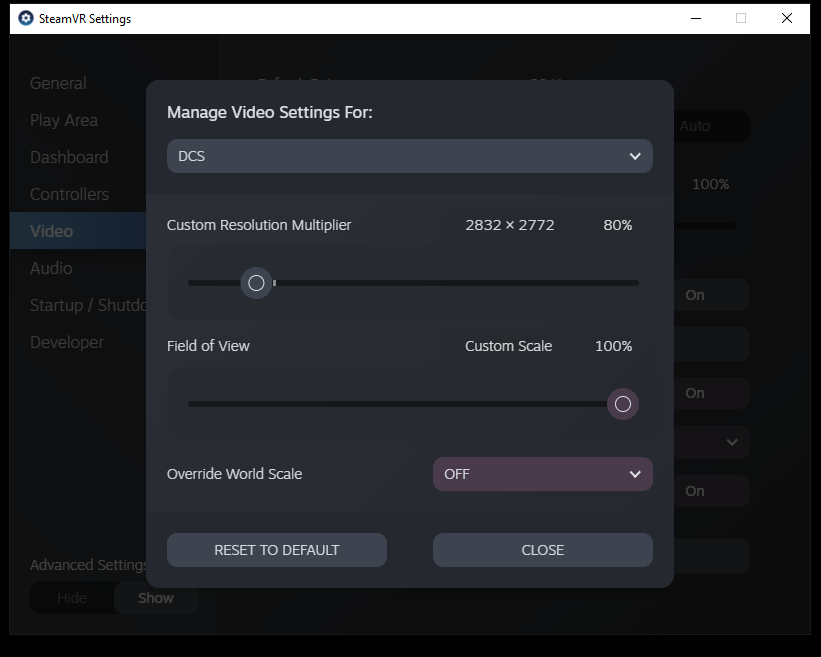This screenshot has width=821, height=657.
Task: Select the General settings tab
Action: click(x=58, y=83)
